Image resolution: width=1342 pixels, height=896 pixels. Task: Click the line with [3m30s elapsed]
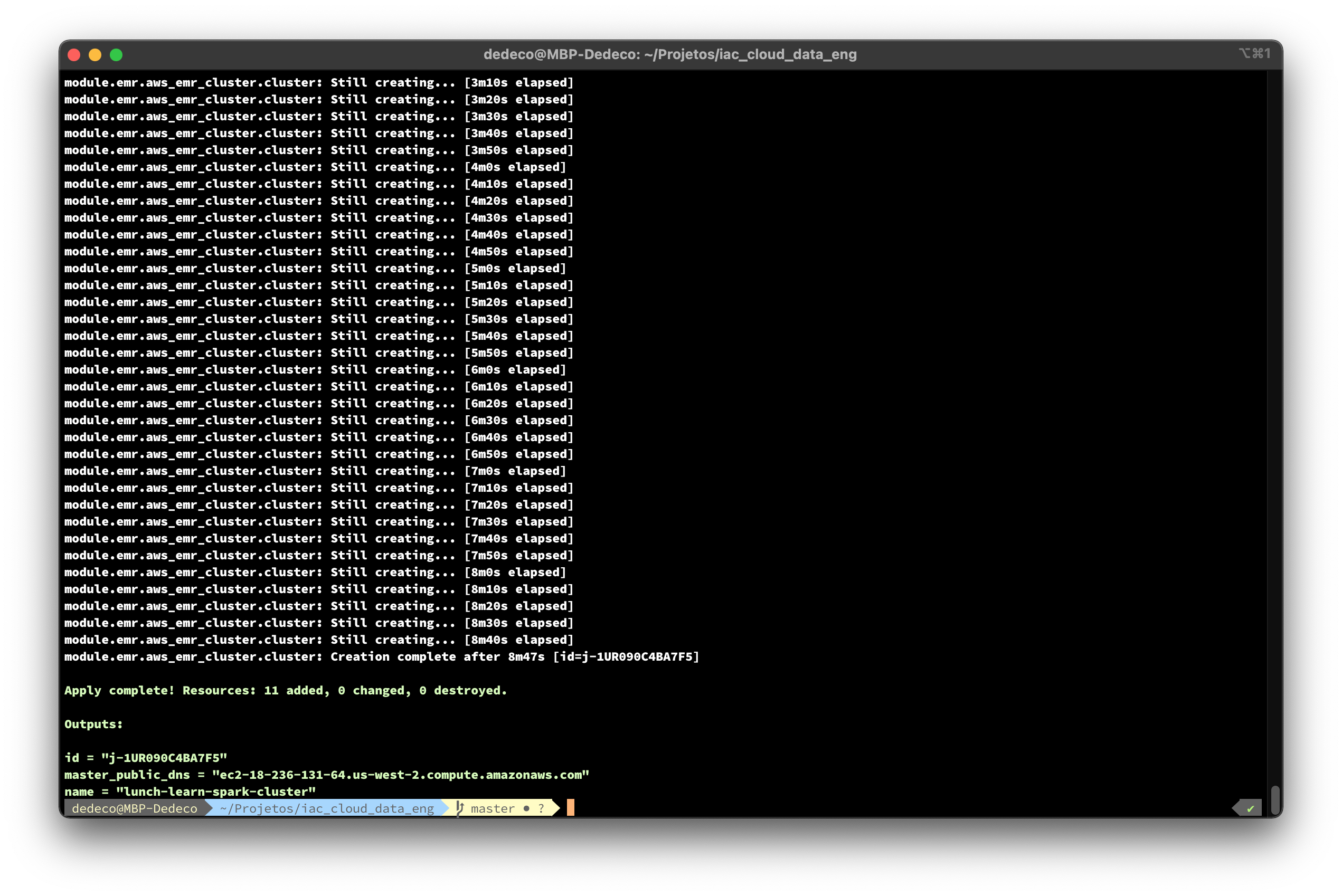click(x=319, y=116)
